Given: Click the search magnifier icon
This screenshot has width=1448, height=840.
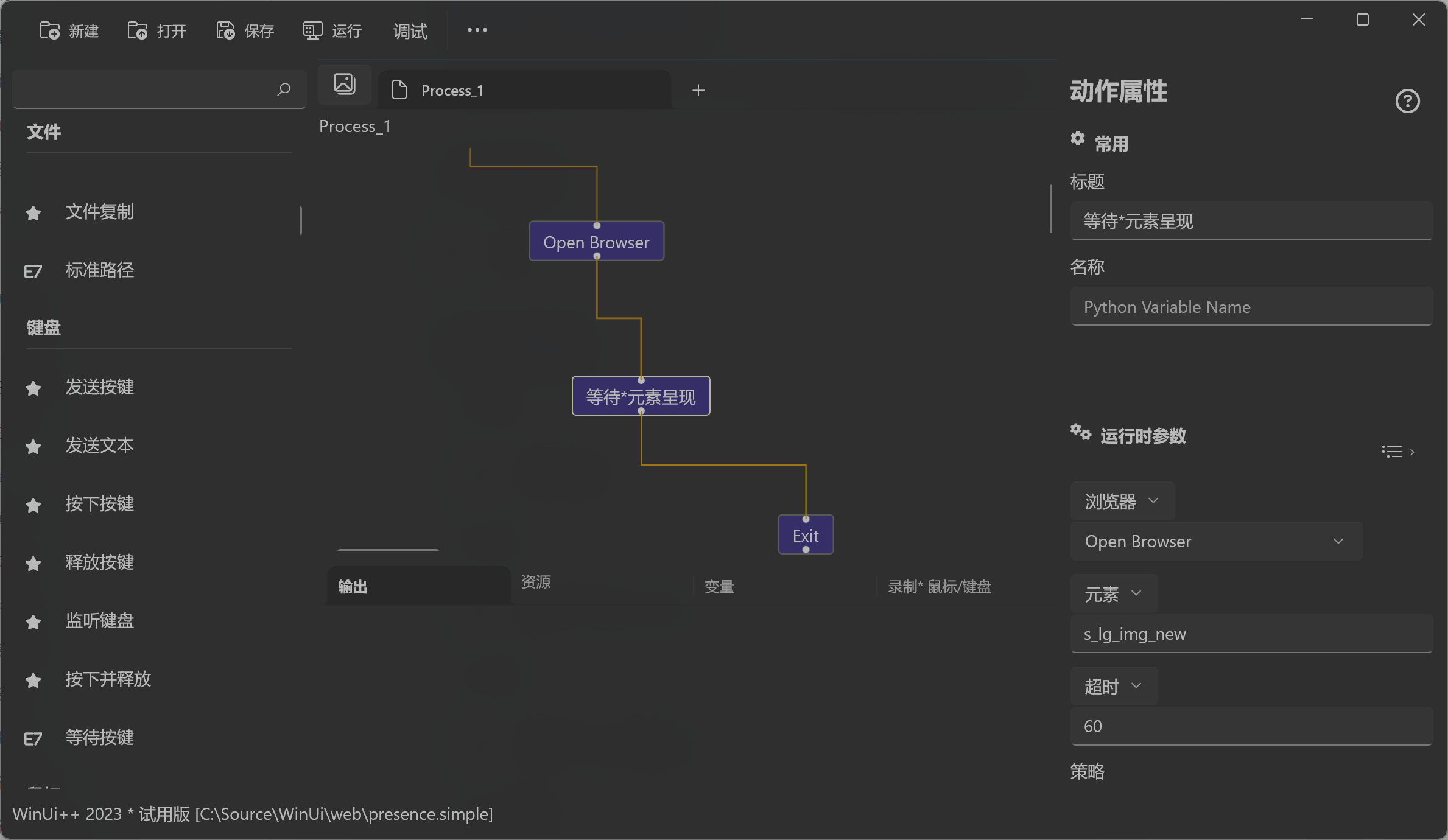Looking at the screenshot, I should click(283, 90).
